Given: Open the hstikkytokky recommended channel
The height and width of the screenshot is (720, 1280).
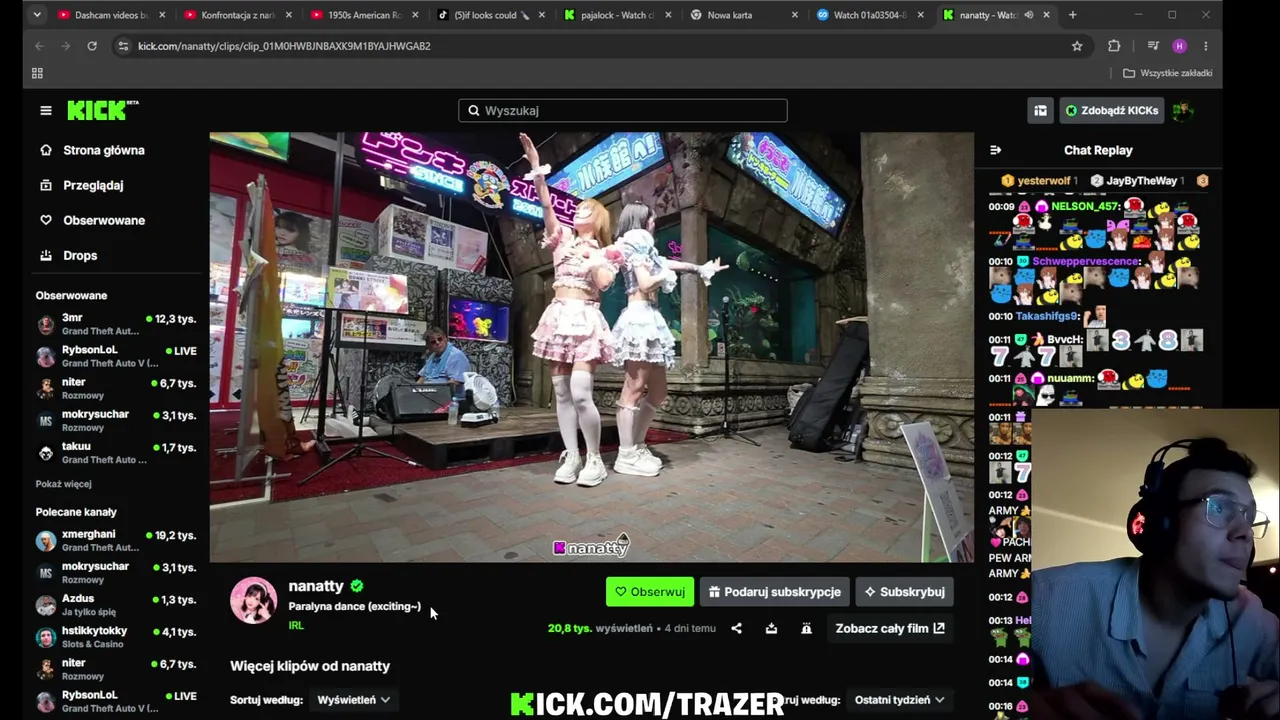Looking at the screenshot, I should [x=117, y=637].
